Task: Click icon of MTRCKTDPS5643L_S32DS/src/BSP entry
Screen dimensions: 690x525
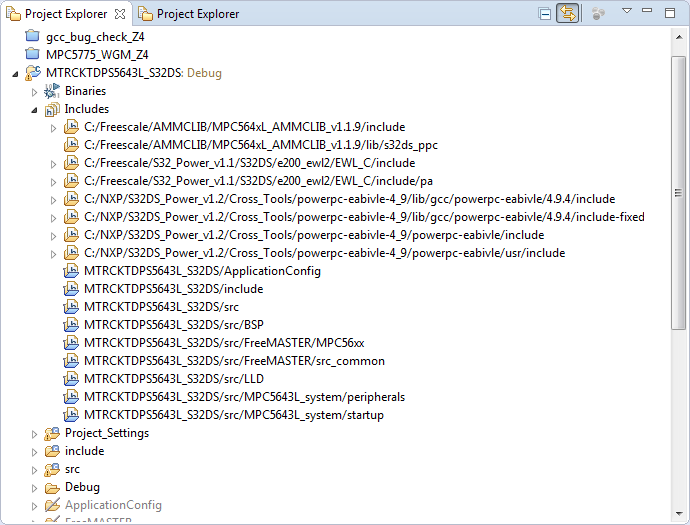Action: [x=71, y=325]
